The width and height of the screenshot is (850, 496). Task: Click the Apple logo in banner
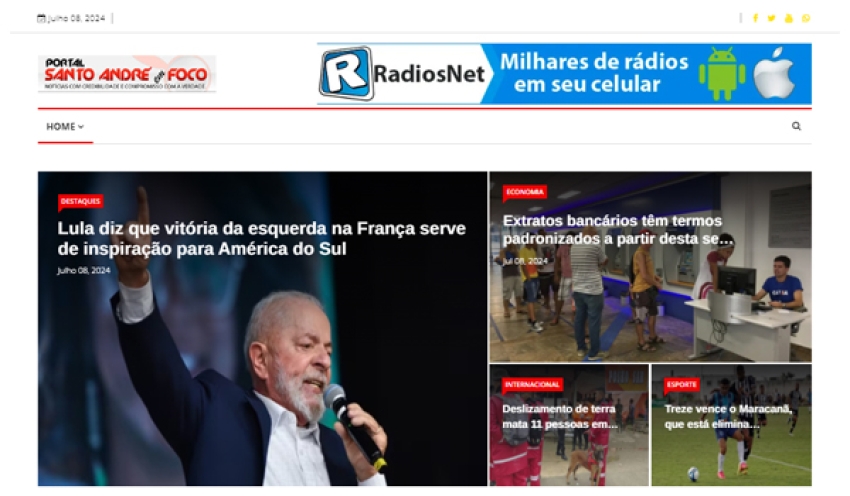[x=775, y=73]
